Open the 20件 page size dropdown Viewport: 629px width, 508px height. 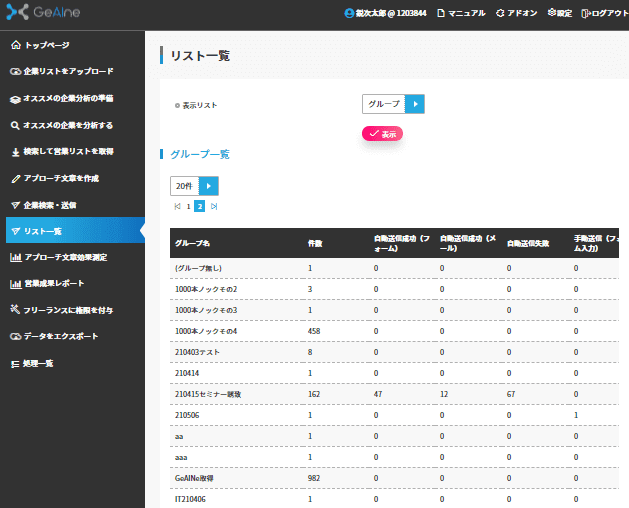click(194, 186)
